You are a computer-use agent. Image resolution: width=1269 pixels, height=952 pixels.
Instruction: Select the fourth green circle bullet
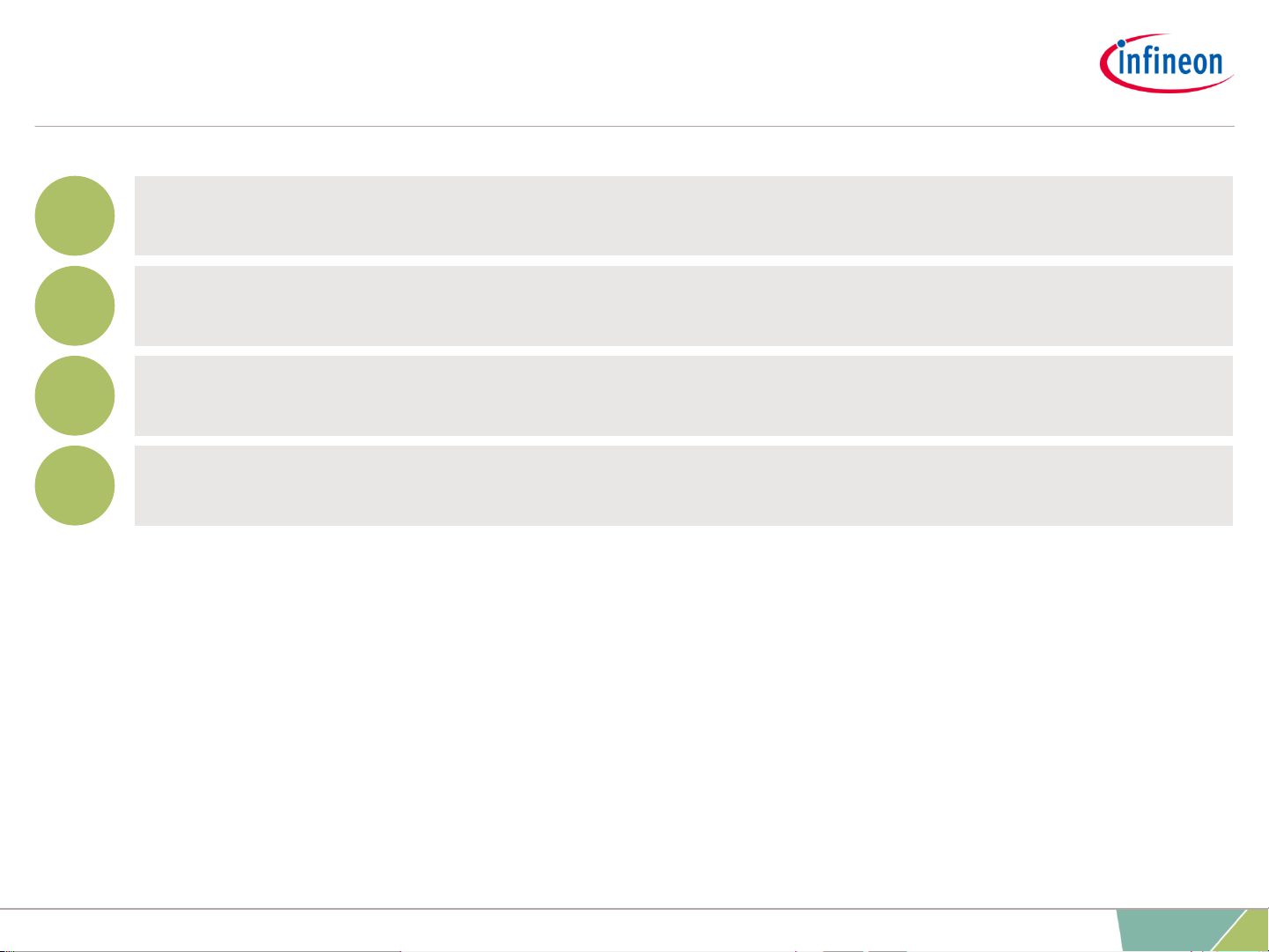pos(75,485)
